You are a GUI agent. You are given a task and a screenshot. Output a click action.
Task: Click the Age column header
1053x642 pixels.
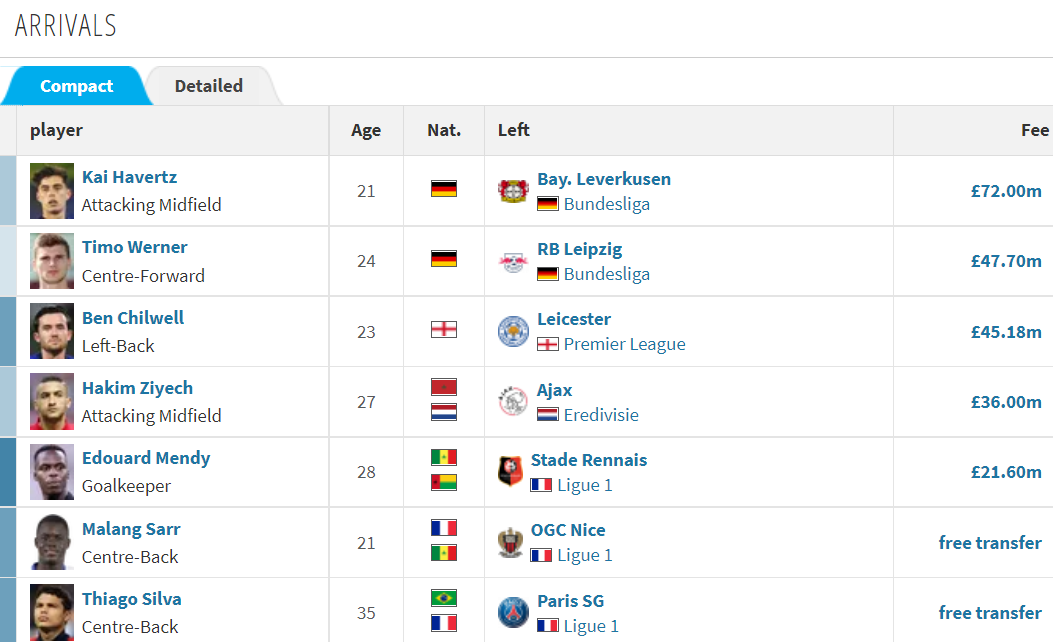click(x=366, y=130)
